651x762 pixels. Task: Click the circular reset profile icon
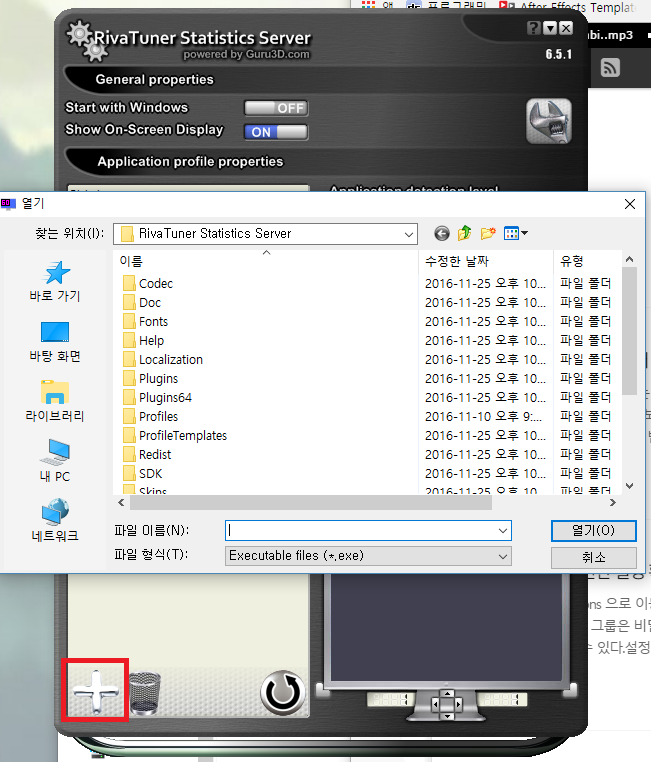tap(283, 693)
